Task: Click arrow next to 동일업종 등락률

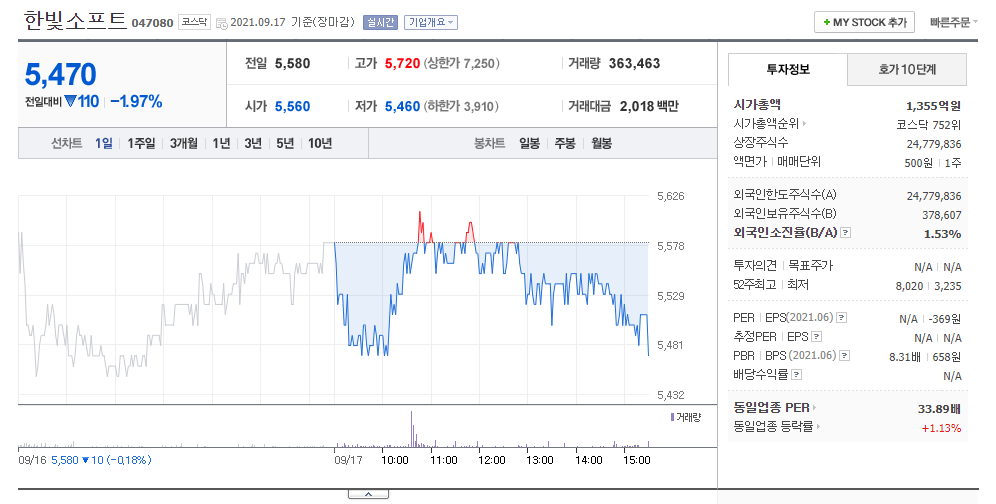Action: [818, 426]
